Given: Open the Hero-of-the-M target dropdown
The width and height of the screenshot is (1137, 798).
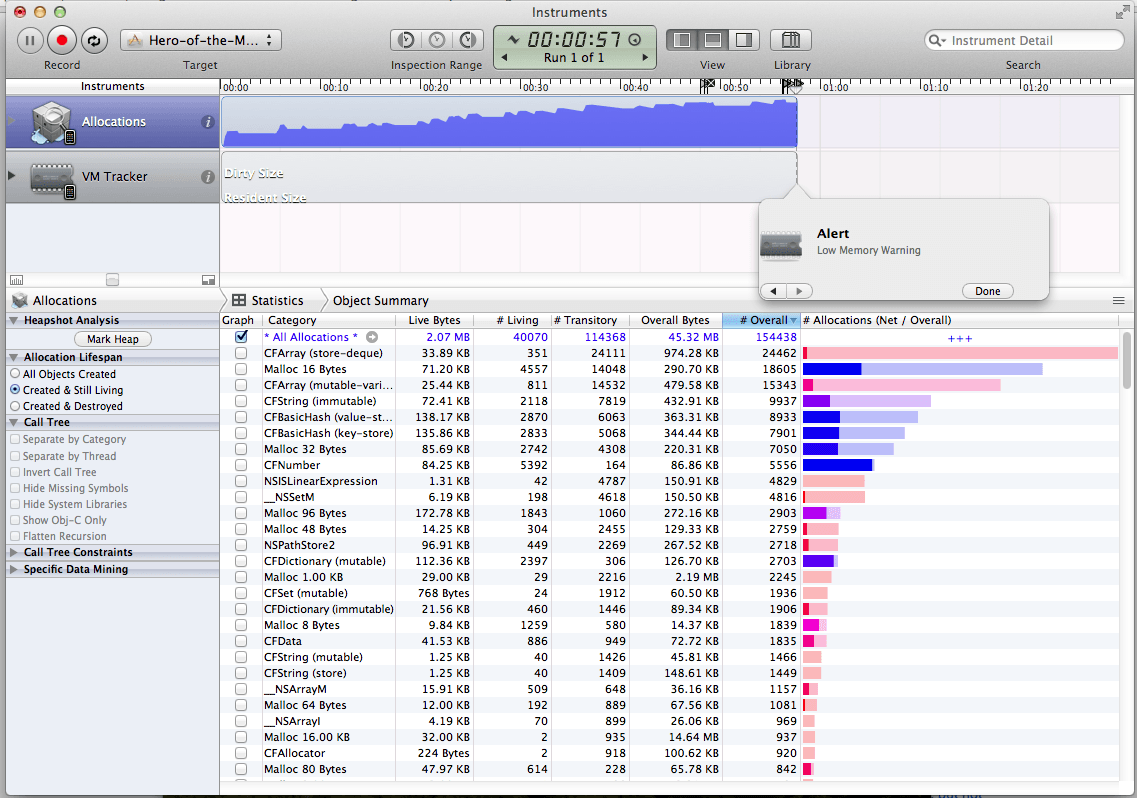Looking at the screenshot, I should click(x=201, y=41).
